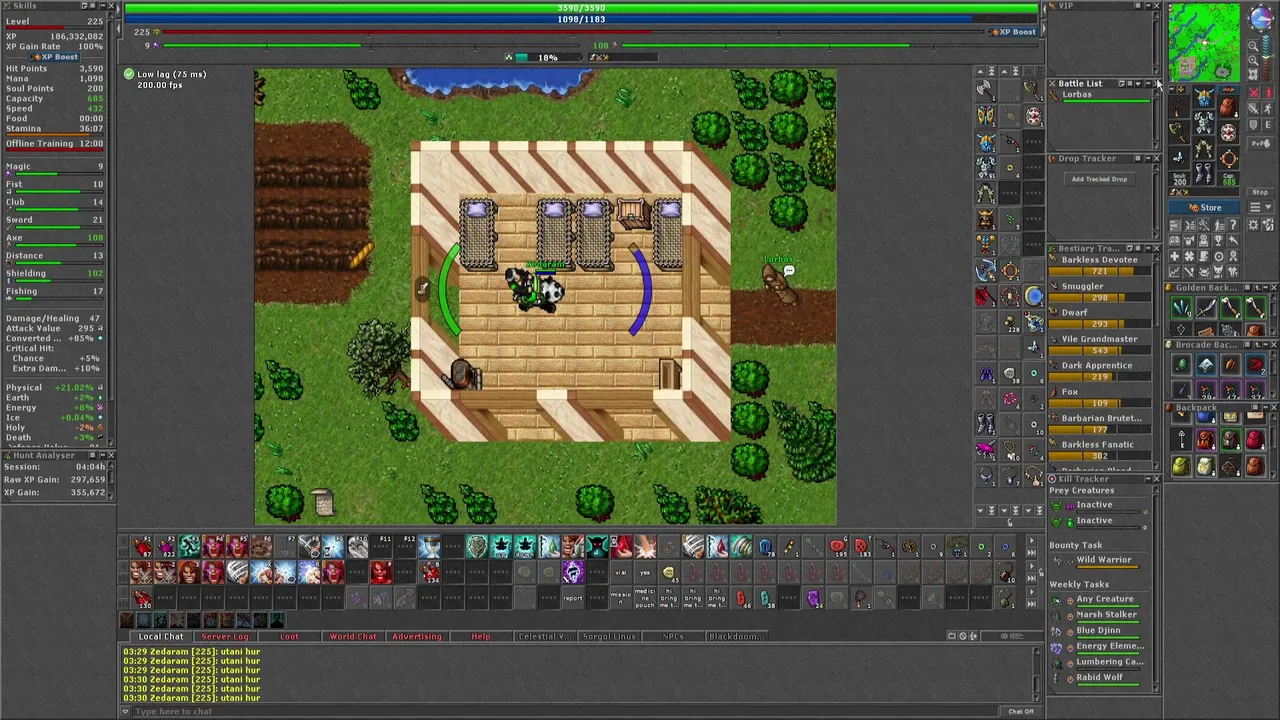1280x720 pixels.
Task: Click the red X cancel icon in combat controls
Action: pyautogui.click(x=1254, y=92)
